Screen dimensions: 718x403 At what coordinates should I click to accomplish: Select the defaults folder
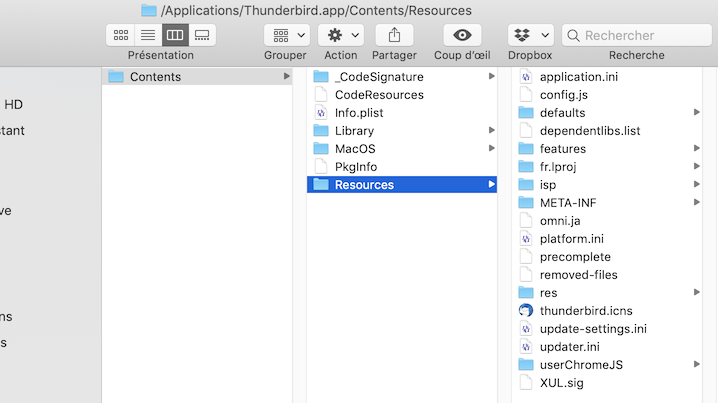pyautogui.click(x=607, y=113)
